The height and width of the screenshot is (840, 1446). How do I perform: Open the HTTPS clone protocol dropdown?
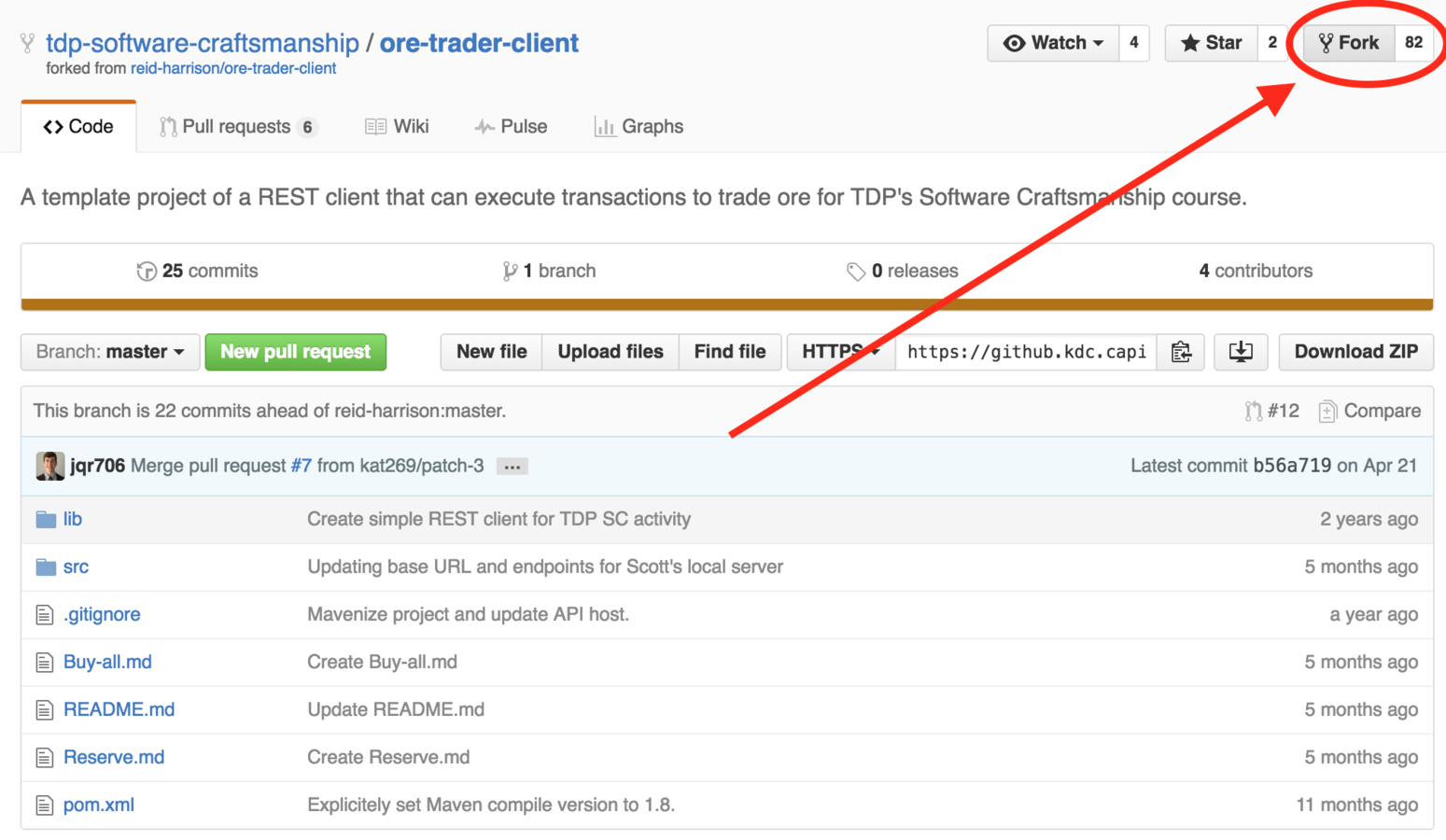841,352
